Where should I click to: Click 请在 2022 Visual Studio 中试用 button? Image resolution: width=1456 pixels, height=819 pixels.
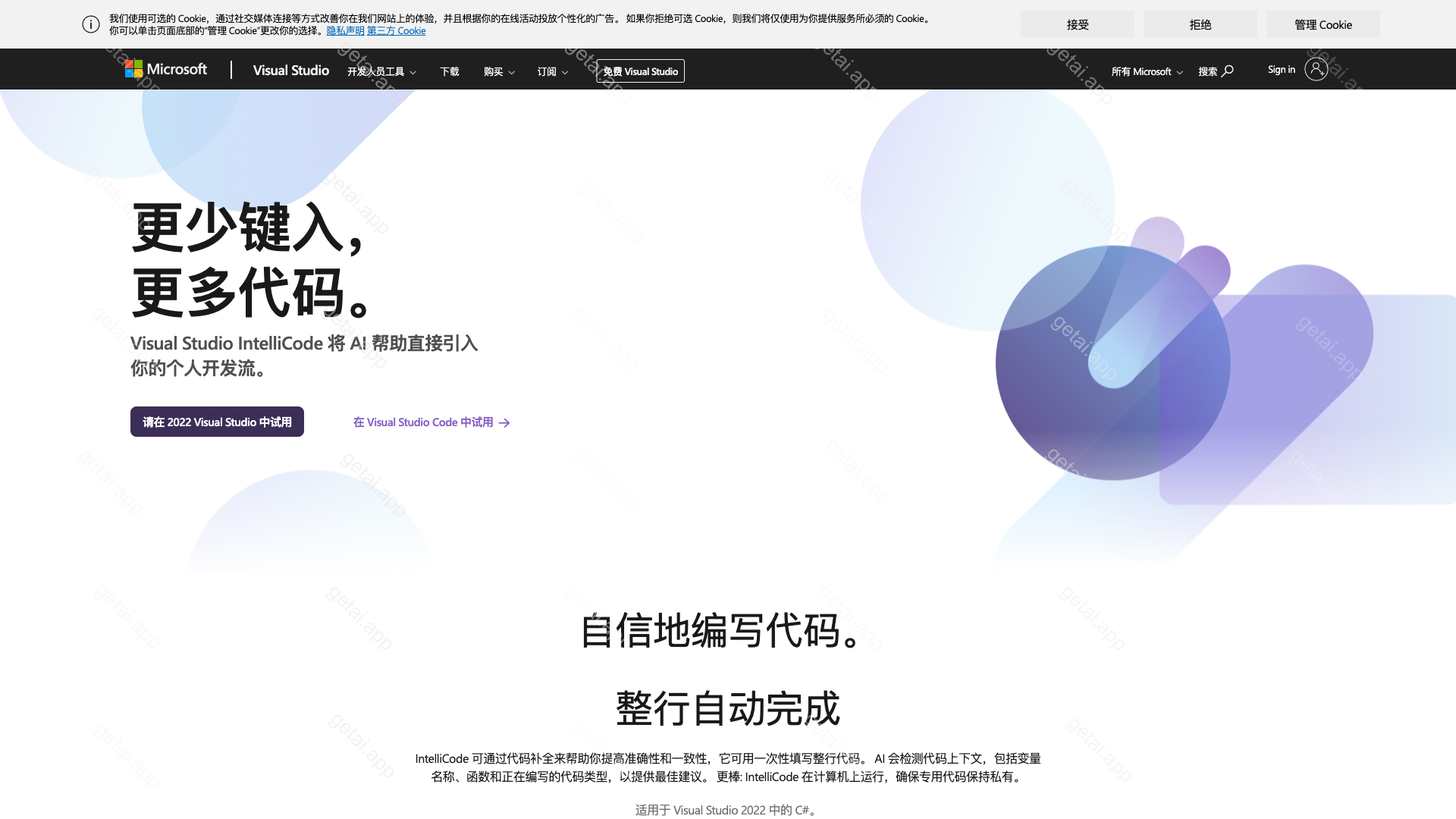click(x=217, y=422)
